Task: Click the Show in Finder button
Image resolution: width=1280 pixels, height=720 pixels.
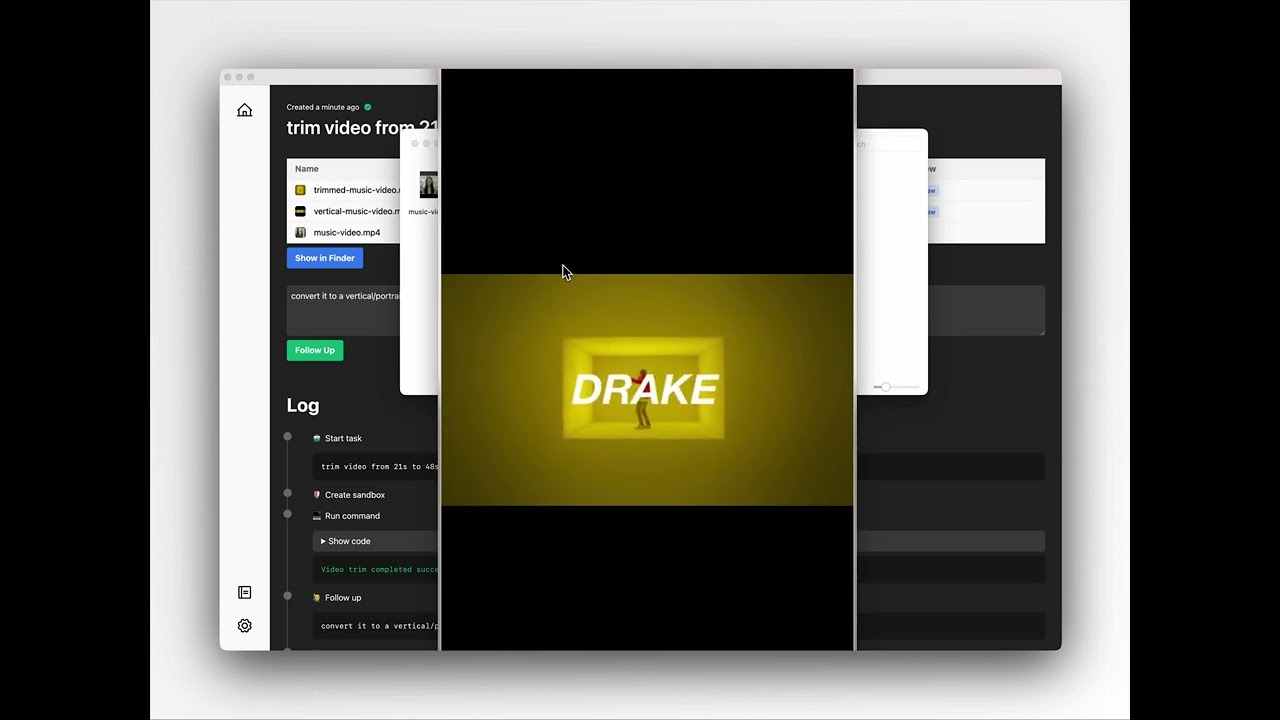Action: [x=325, y=258]
